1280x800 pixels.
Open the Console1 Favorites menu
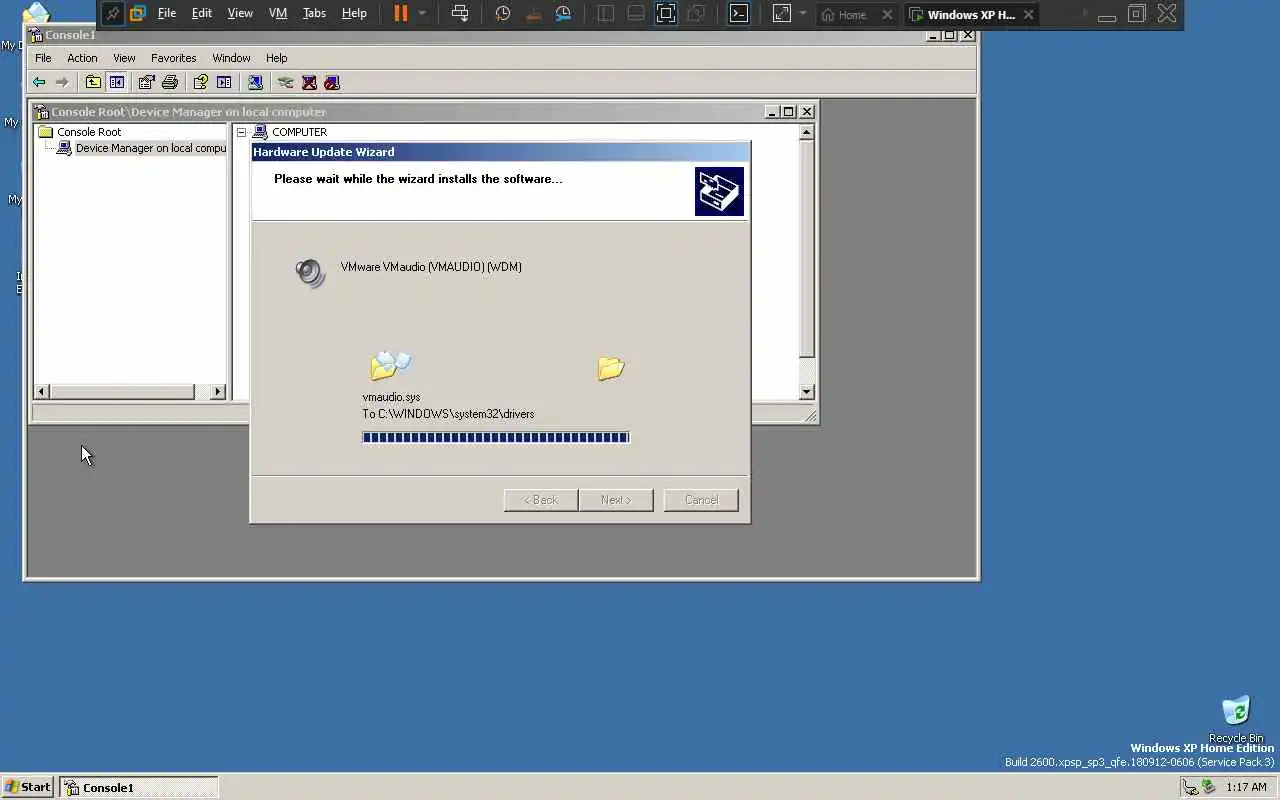tap(174, 58)
